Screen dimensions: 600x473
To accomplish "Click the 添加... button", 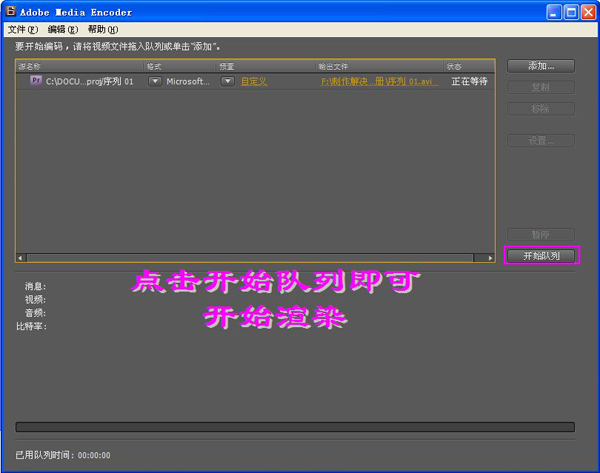I will (x=541, y=66).
